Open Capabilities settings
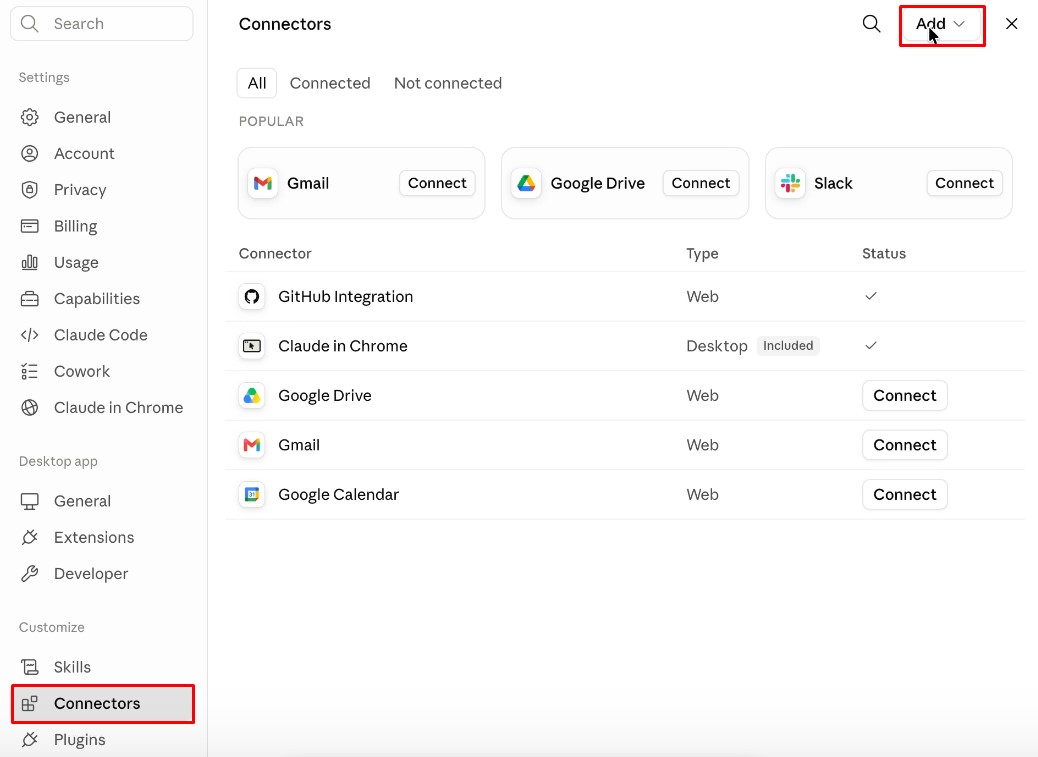Image resolution: width=1038 pixels, height=757 pixels. 102,299
